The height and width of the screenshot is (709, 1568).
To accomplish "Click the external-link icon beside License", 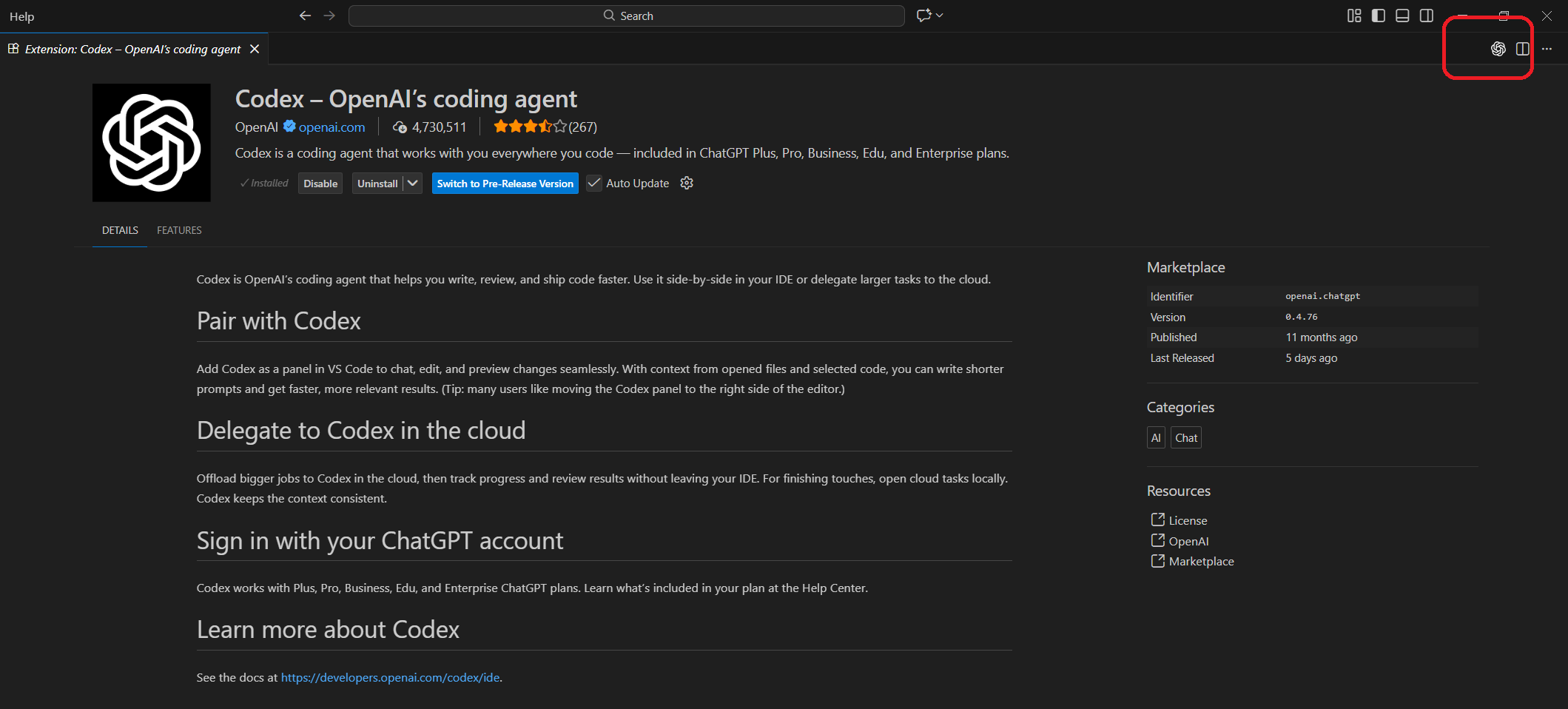I will pos(1157,520).
